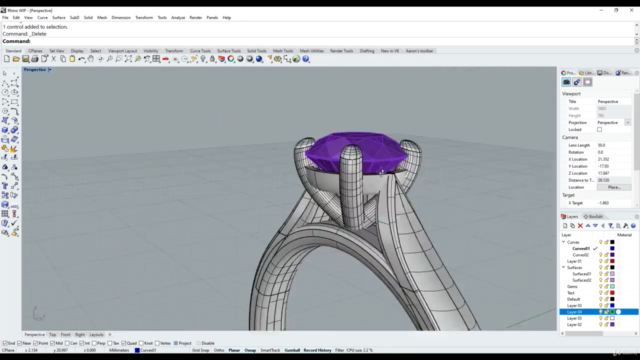Click the Lens Length value field
The width and height of the screenshot is (640, 360).
tap(614, 145)
